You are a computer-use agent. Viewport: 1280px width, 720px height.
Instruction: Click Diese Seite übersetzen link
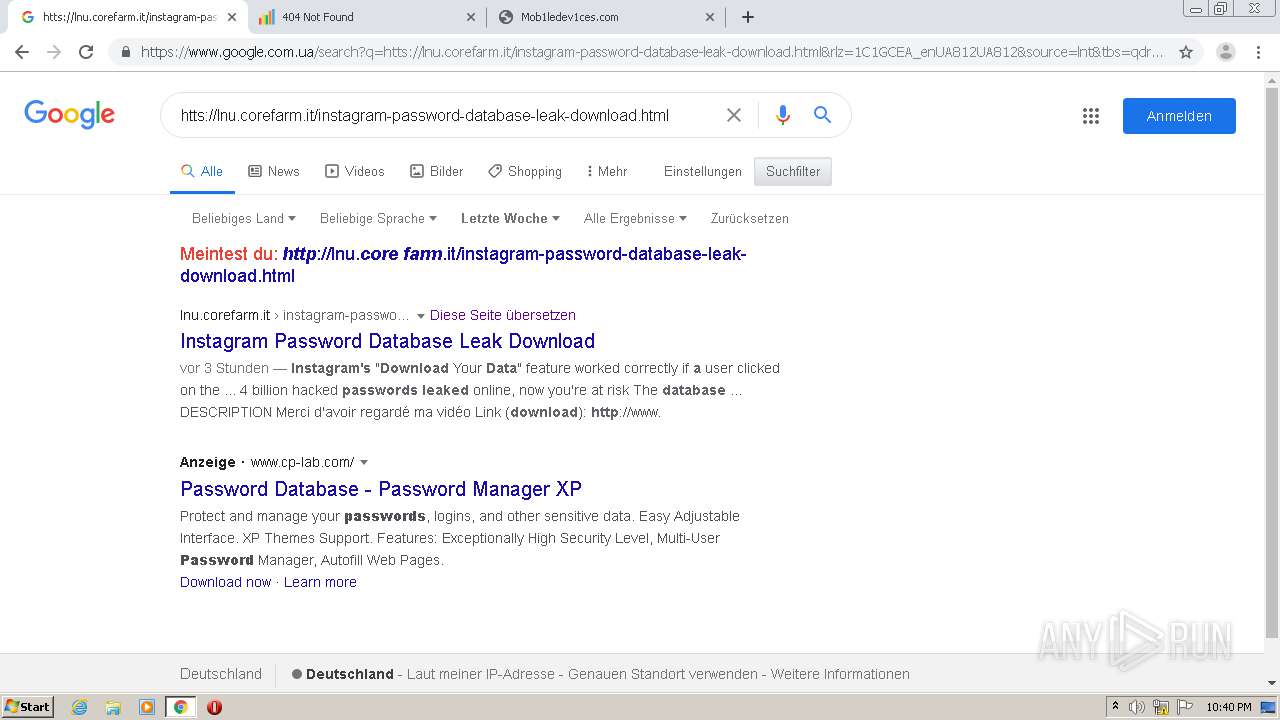[503, 315]
